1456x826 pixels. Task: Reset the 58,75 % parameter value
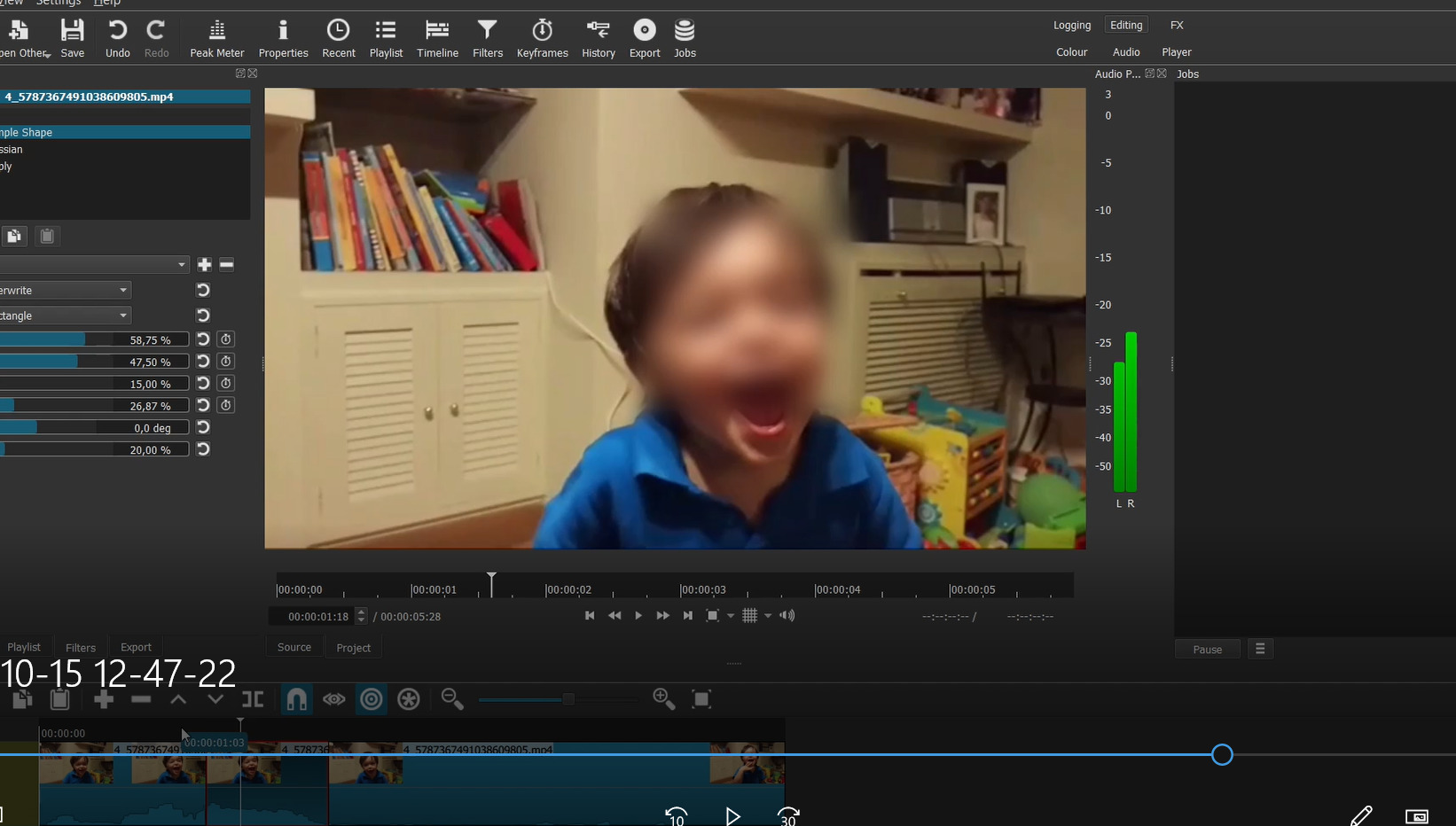pos(203,339)
